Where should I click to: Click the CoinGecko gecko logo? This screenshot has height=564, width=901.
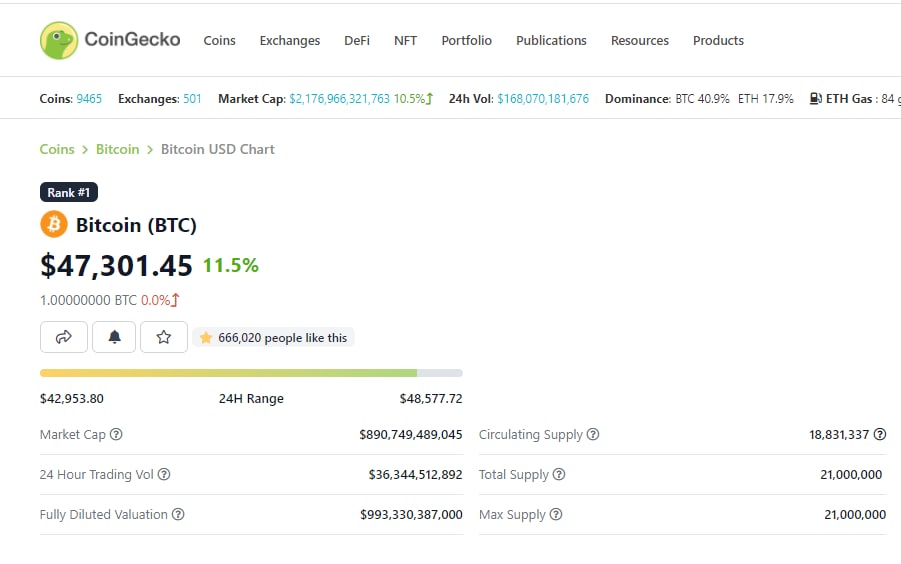coord(59,40)
